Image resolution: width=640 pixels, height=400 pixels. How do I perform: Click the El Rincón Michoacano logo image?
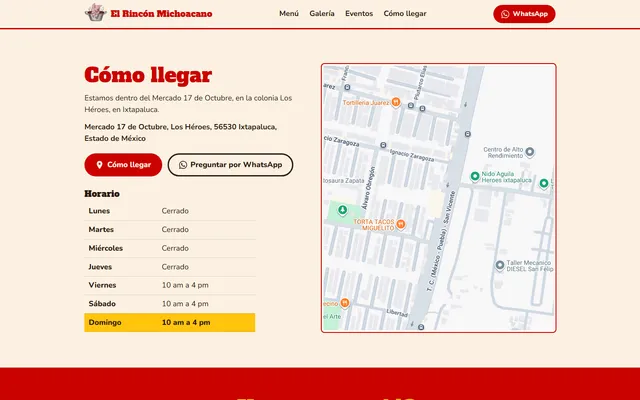tap(96, 13)
